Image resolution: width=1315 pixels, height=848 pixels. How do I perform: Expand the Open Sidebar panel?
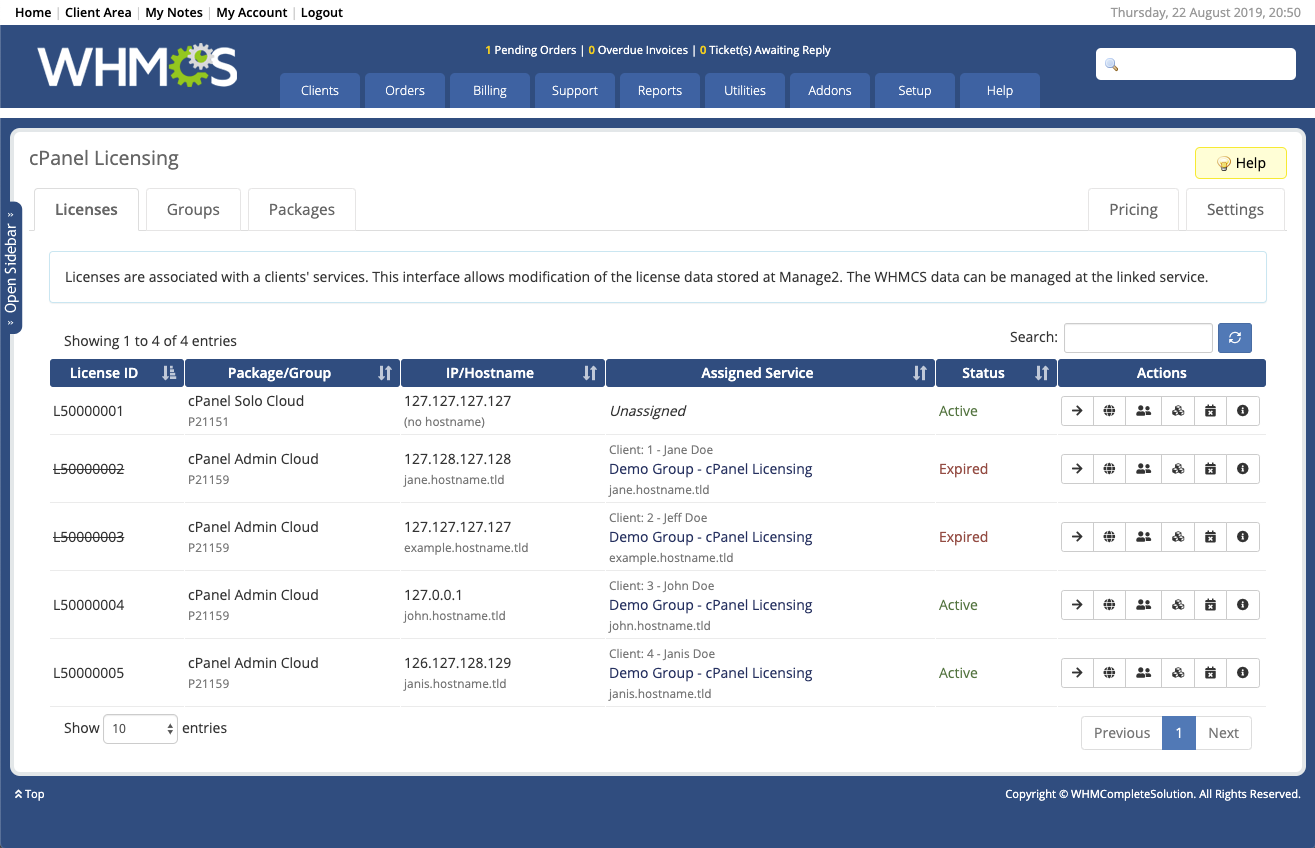(12, 268)
